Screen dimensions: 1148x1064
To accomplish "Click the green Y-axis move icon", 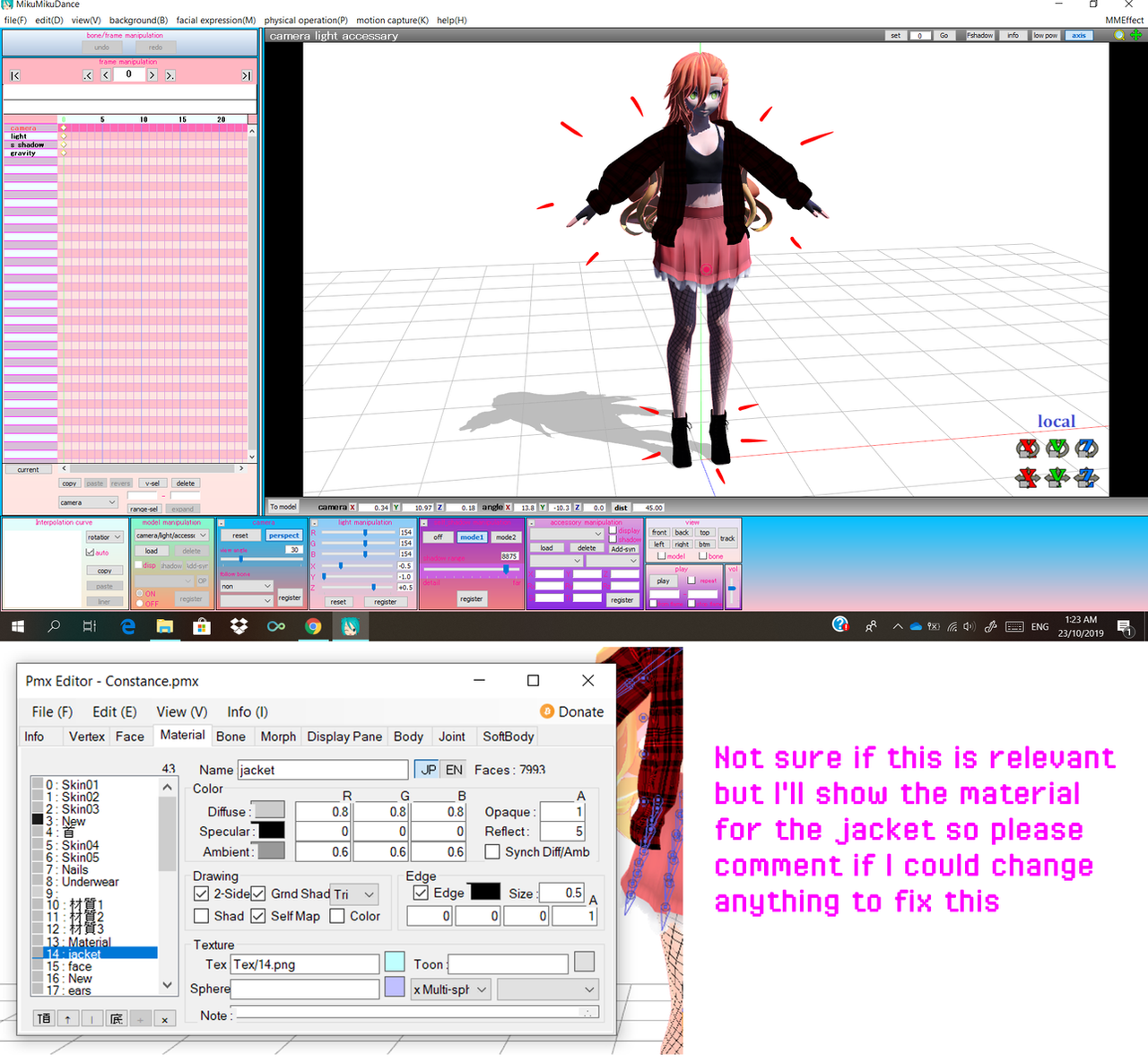I will point(1057,477).
